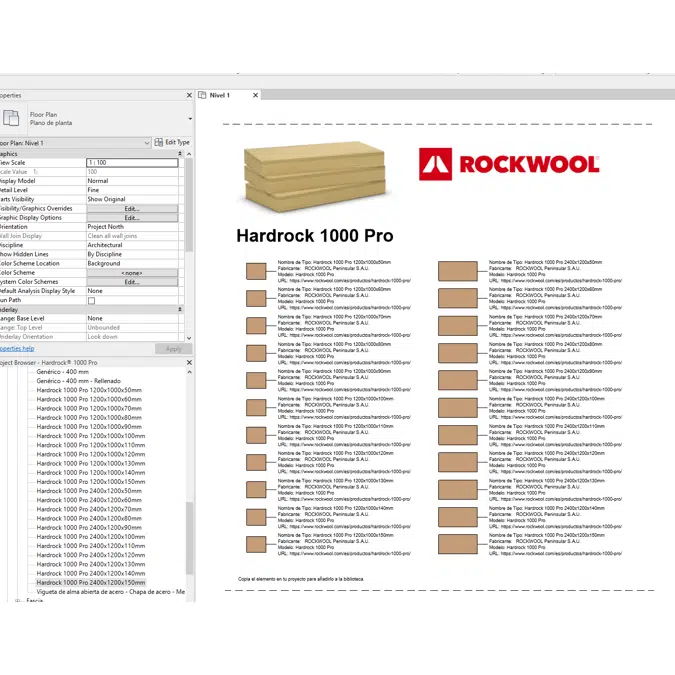Select Hardrock 1000 Pro 1200x1000x130mm in browser
Viewport: 675px width, 675px height.
click(x=91, y=464)
